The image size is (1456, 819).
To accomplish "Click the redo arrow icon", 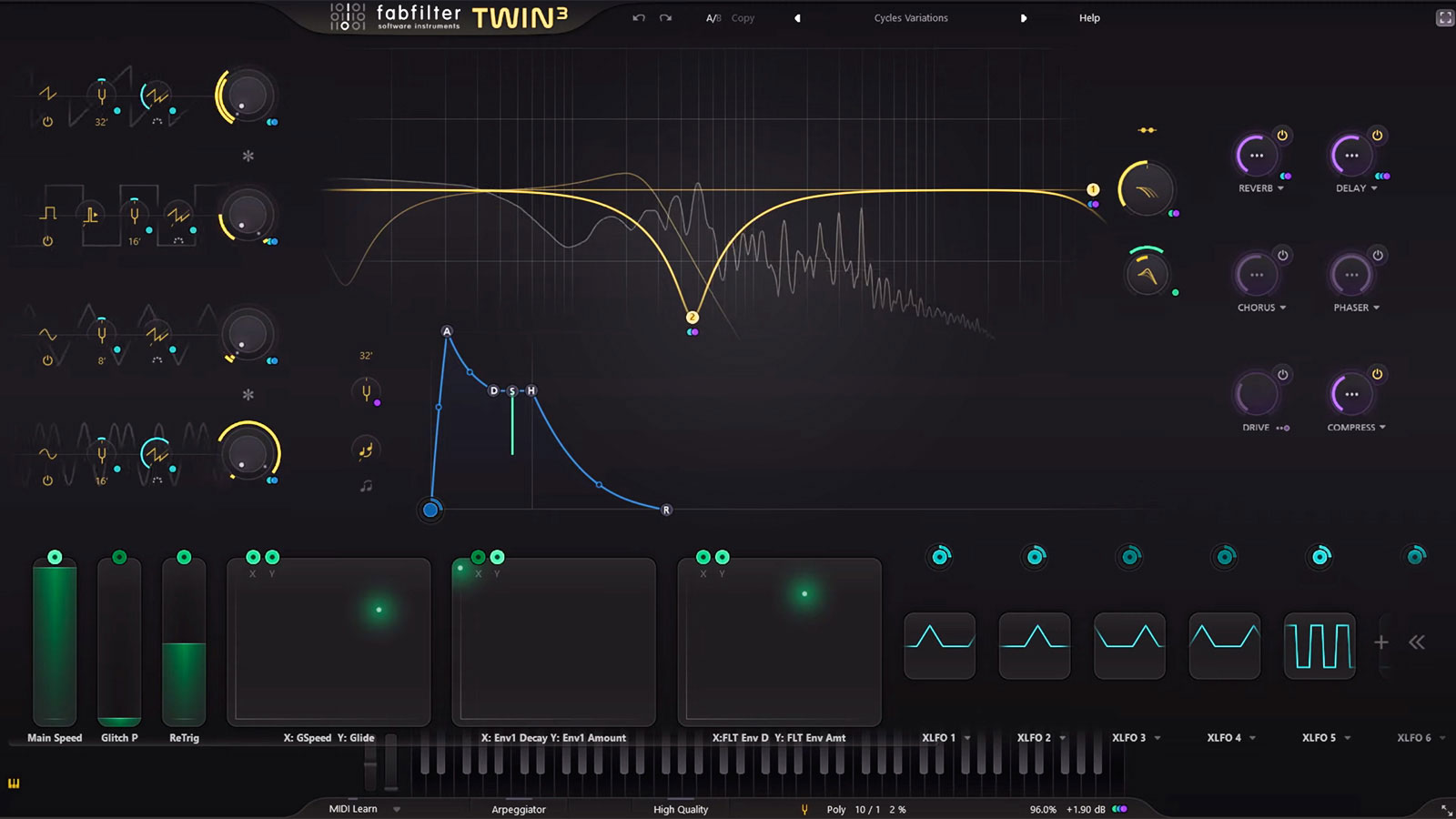I will [666, 18].
